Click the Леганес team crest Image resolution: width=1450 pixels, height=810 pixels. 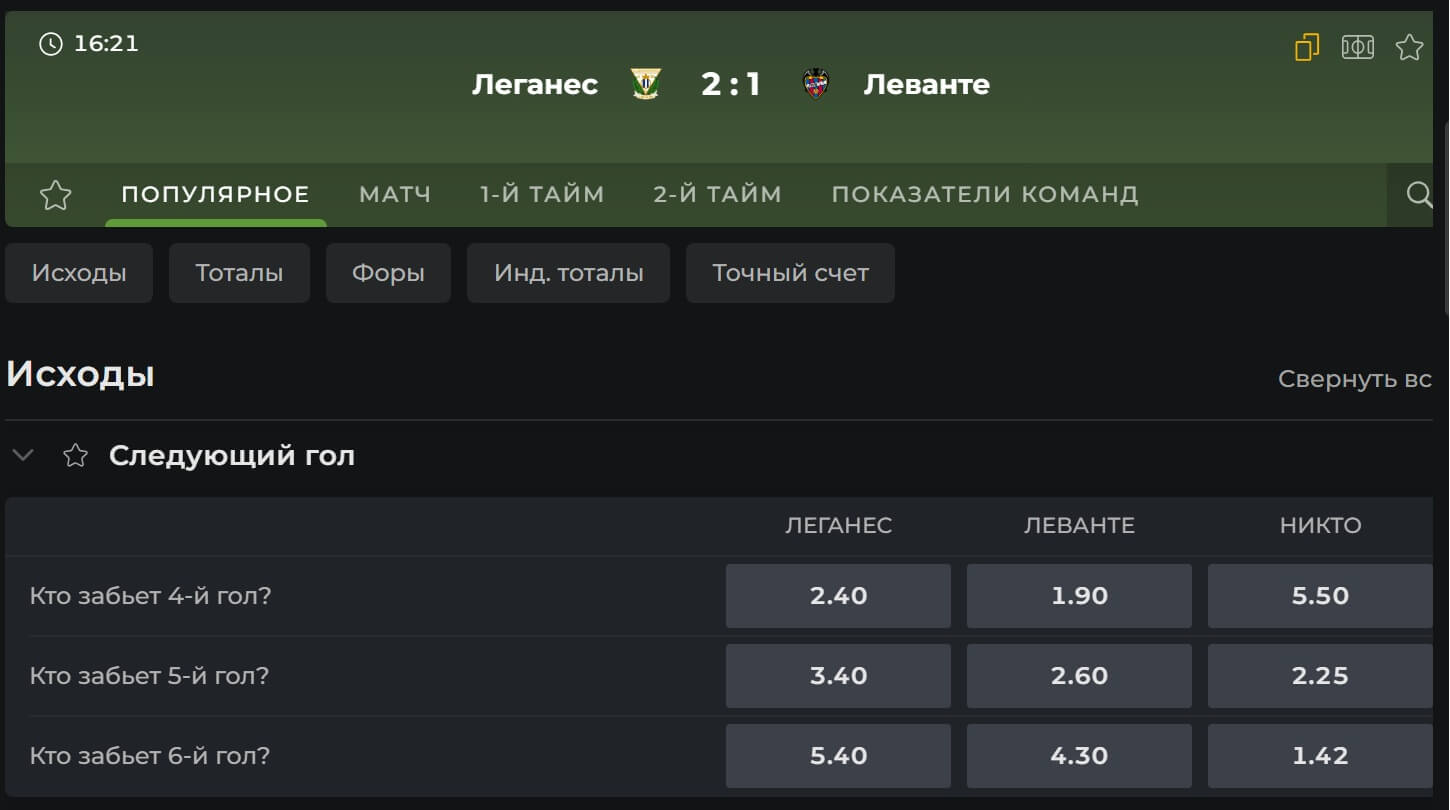point(646,84)
